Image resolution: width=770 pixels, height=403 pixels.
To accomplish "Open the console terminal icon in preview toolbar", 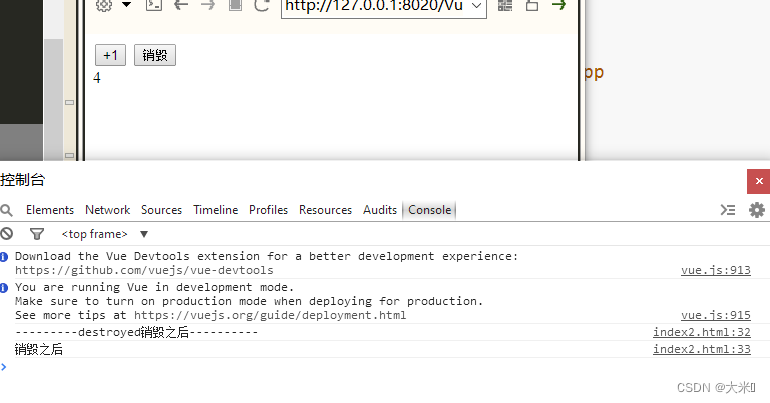I will [x=154, y=5].
